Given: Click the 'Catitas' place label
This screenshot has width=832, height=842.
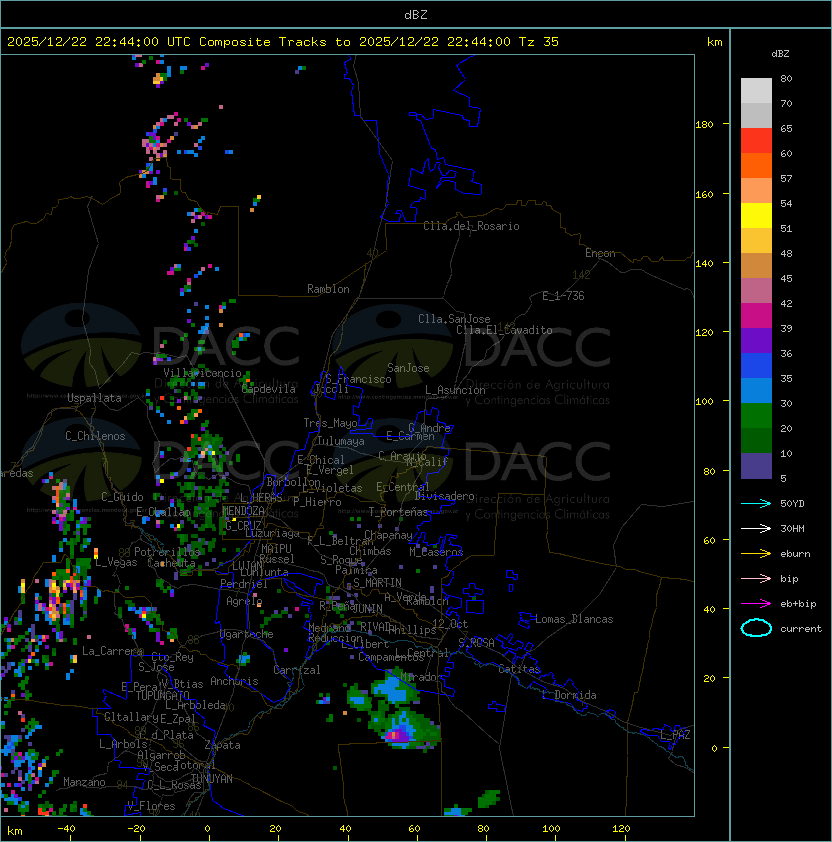Looking at the screenshot, I should [519, 669].
